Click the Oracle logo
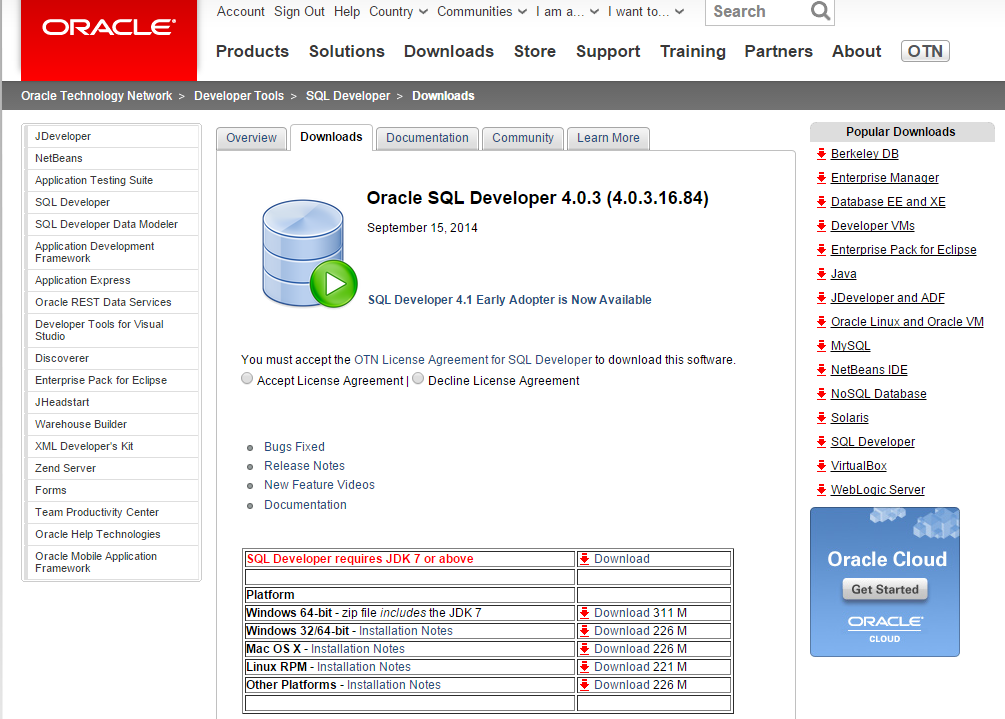Image resolution: width=1005 pixels, height=719 pixels. tap(108, 28)
